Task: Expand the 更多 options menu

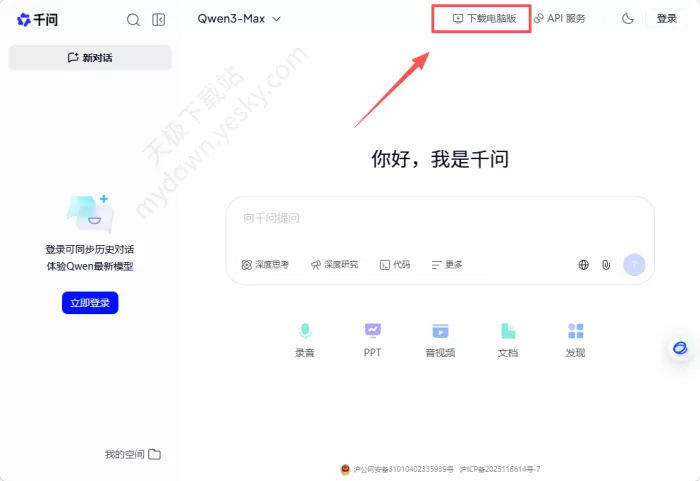Action: click(447, 265)
